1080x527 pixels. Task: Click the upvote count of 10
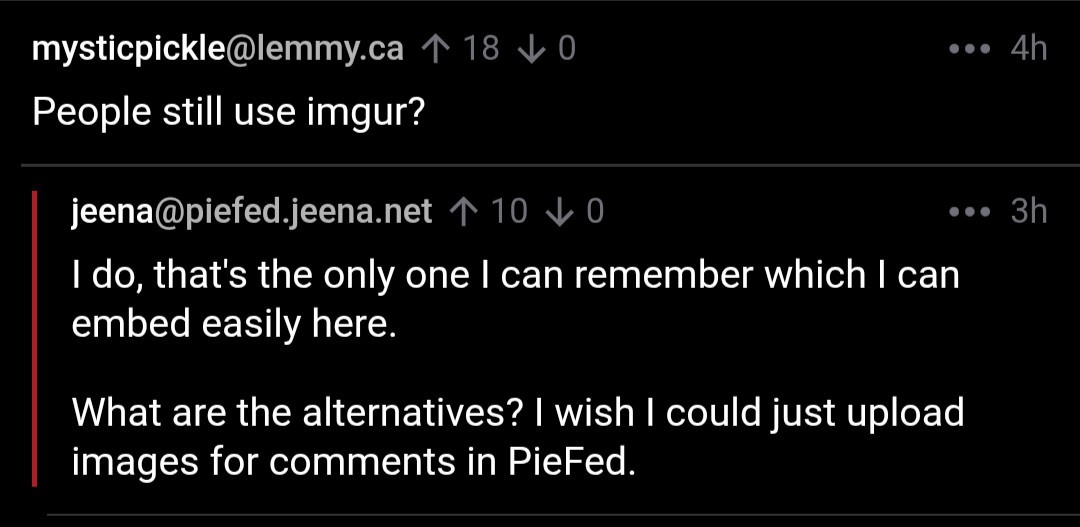[509, 211]
